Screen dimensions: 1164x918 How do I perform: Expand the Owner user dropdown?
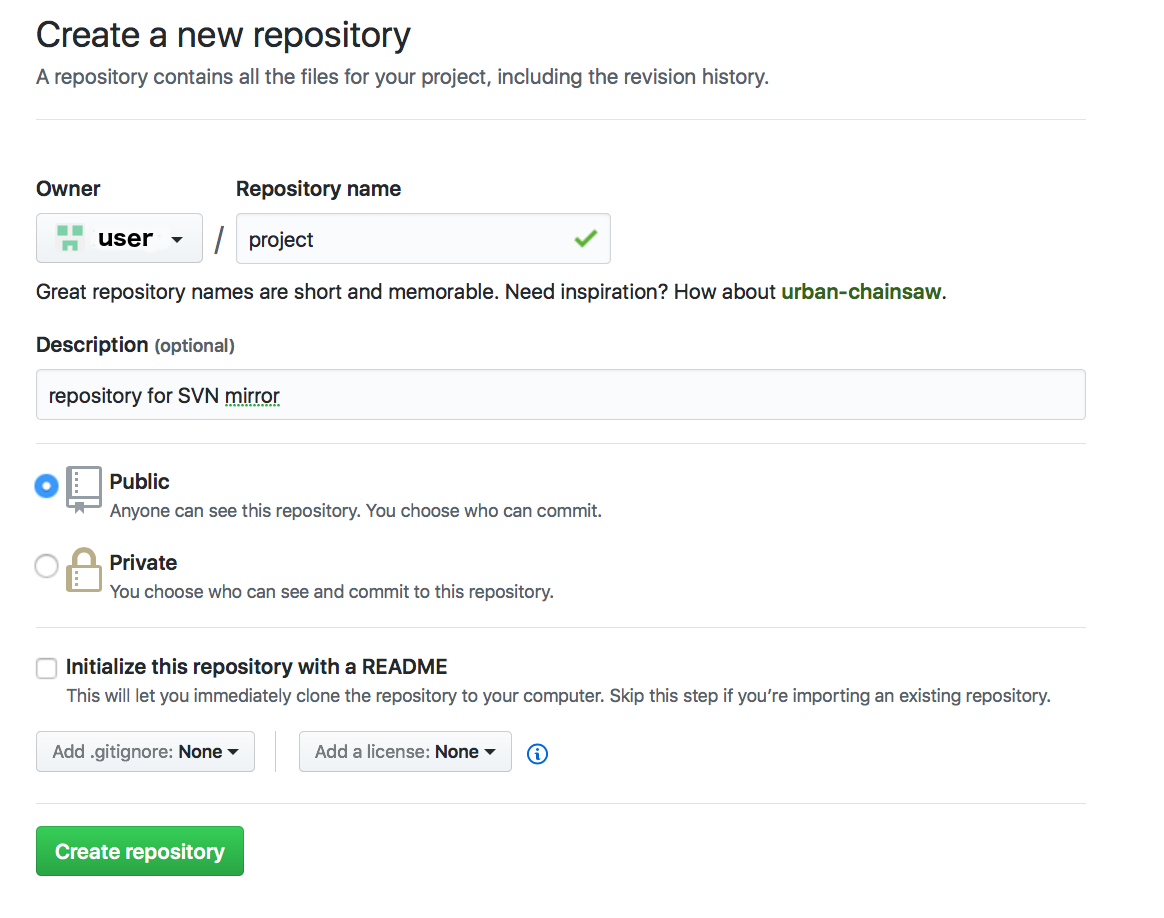coord(119,239)
